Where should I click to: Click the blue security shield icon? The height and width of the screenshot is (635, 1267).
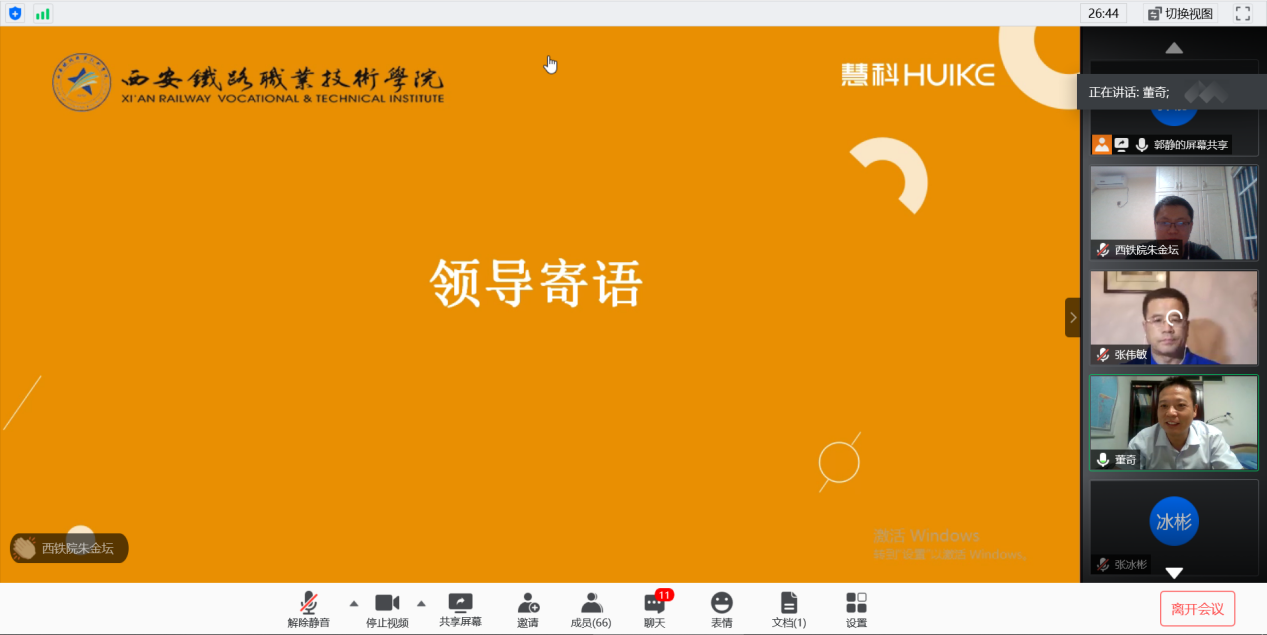point(14,13)
